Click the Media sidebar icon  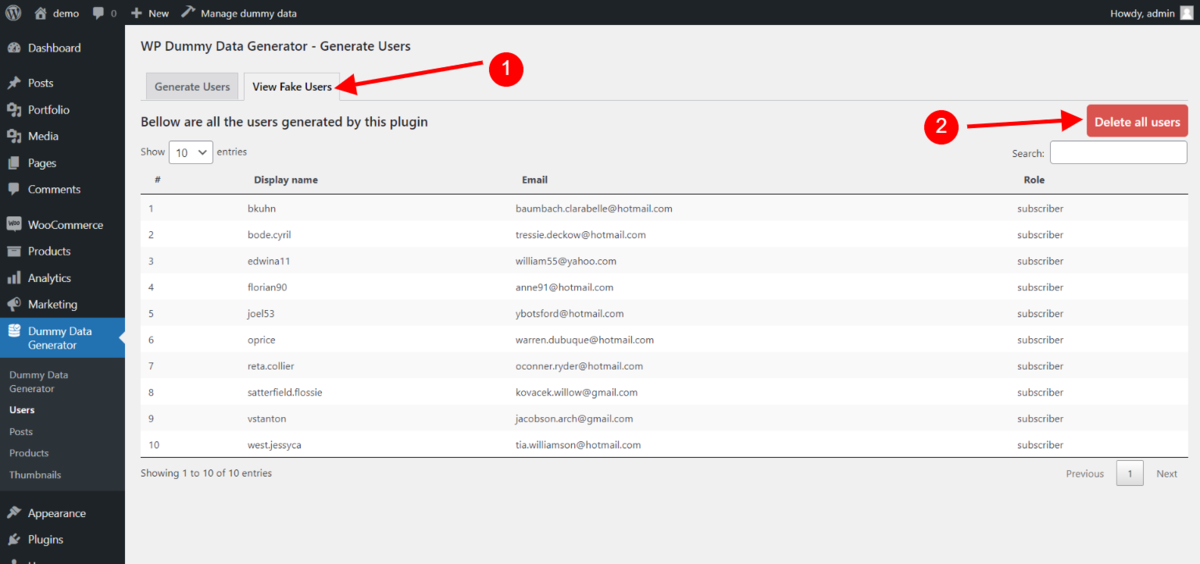pos(14,136)
